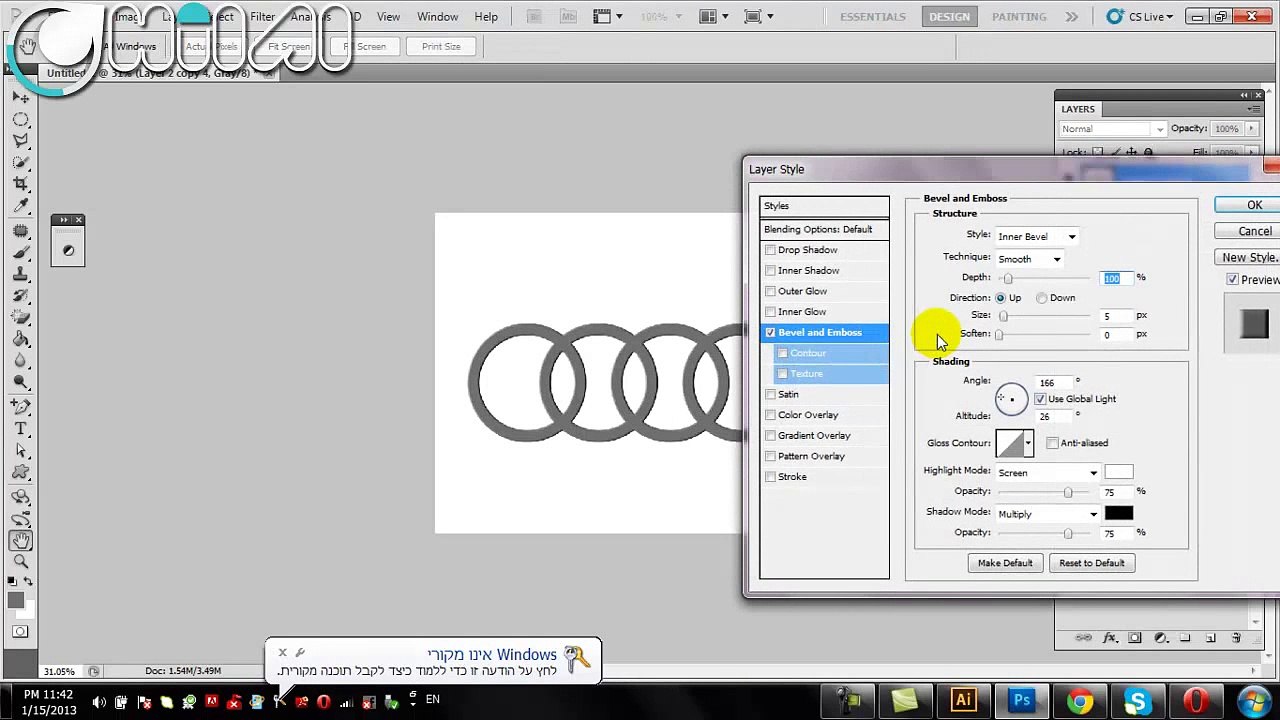Click the link layers icon
The height and width of the screenshot is (720, 1280).
pyautogui.click(x=1083, y=638)
